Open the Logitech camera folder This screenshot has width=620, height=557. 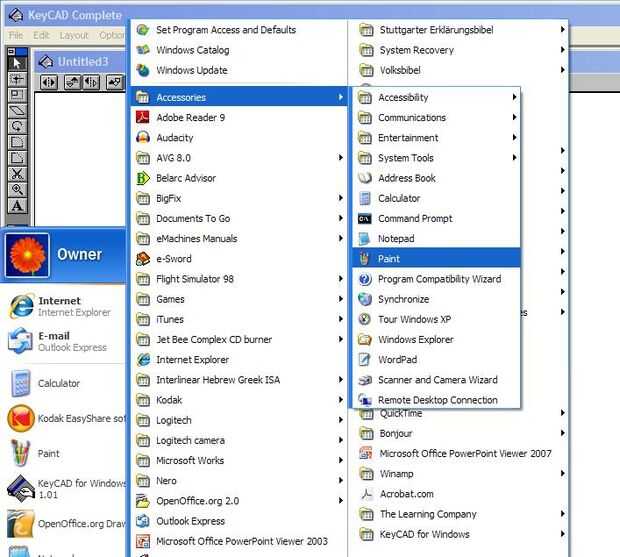[x=239, y=440]
